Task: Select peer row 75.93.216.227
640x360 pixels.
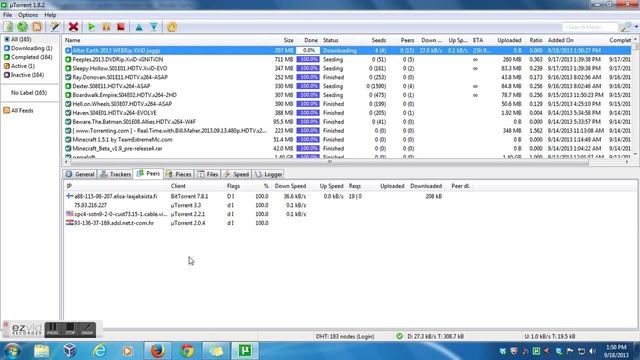Action: [x=351, y=205]
